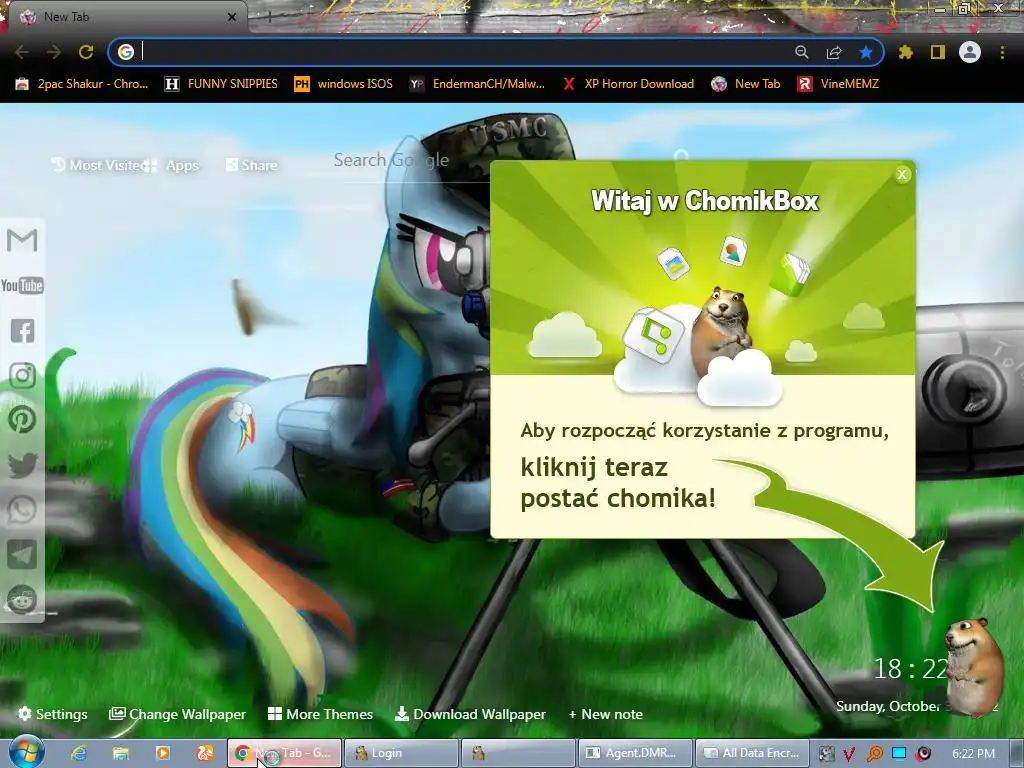Open the Apps menu on new tab page
1024x768 pixels.
pyautogui.click(x=174, y=165)
